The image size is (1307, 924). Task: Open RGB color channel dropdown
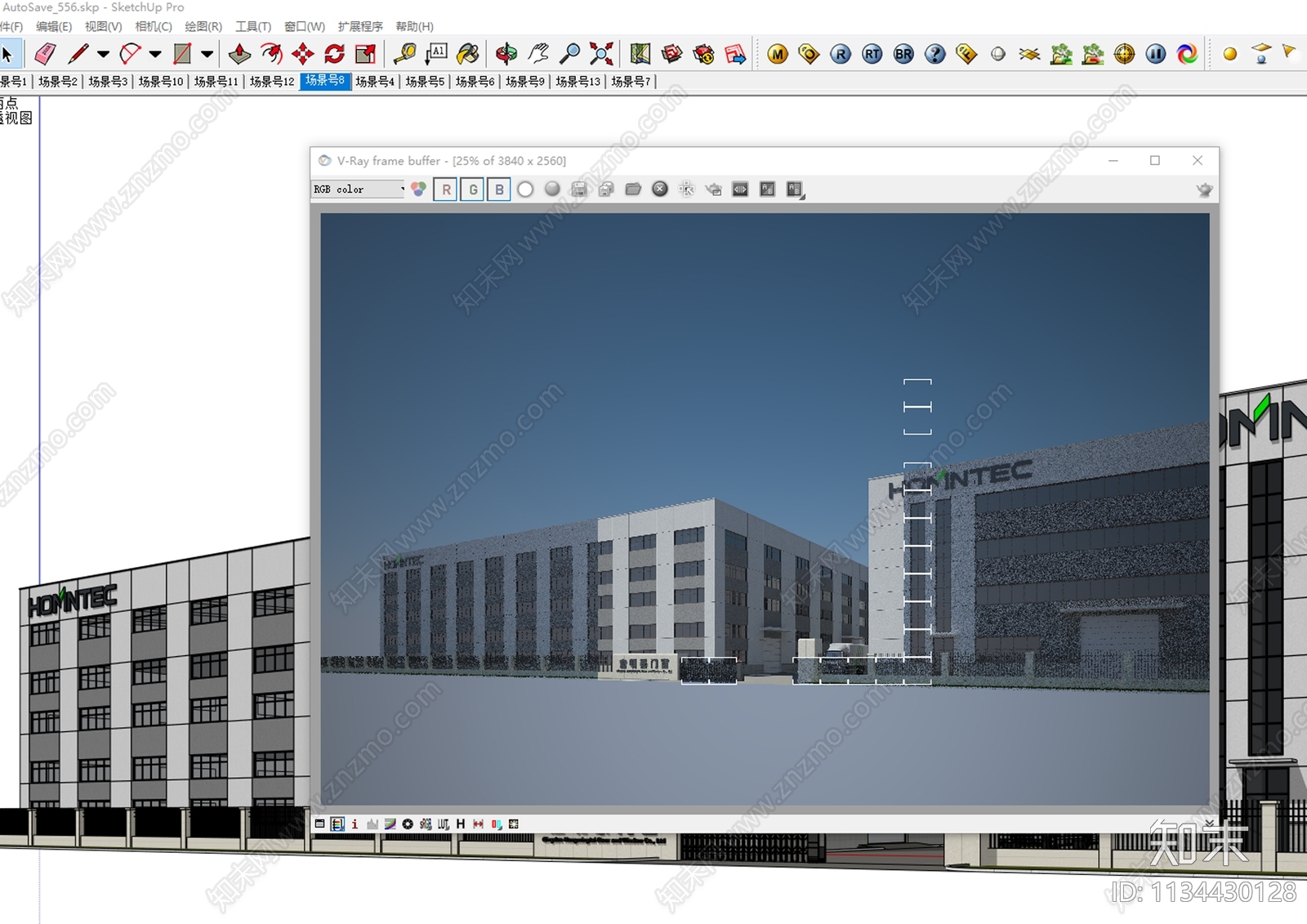coord(359,190)
